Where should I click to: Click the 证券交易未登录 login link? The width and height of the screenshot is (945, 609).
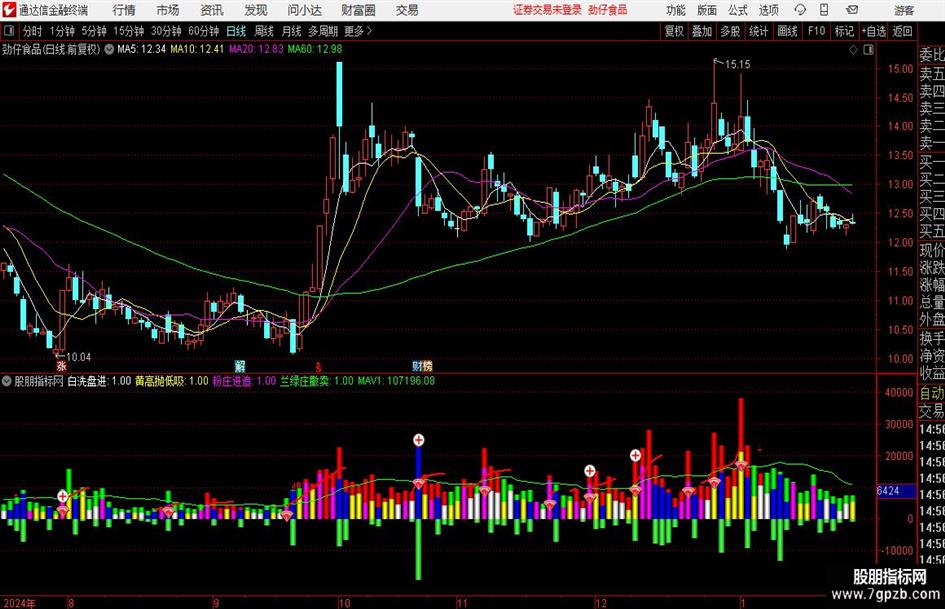[547, 10]
